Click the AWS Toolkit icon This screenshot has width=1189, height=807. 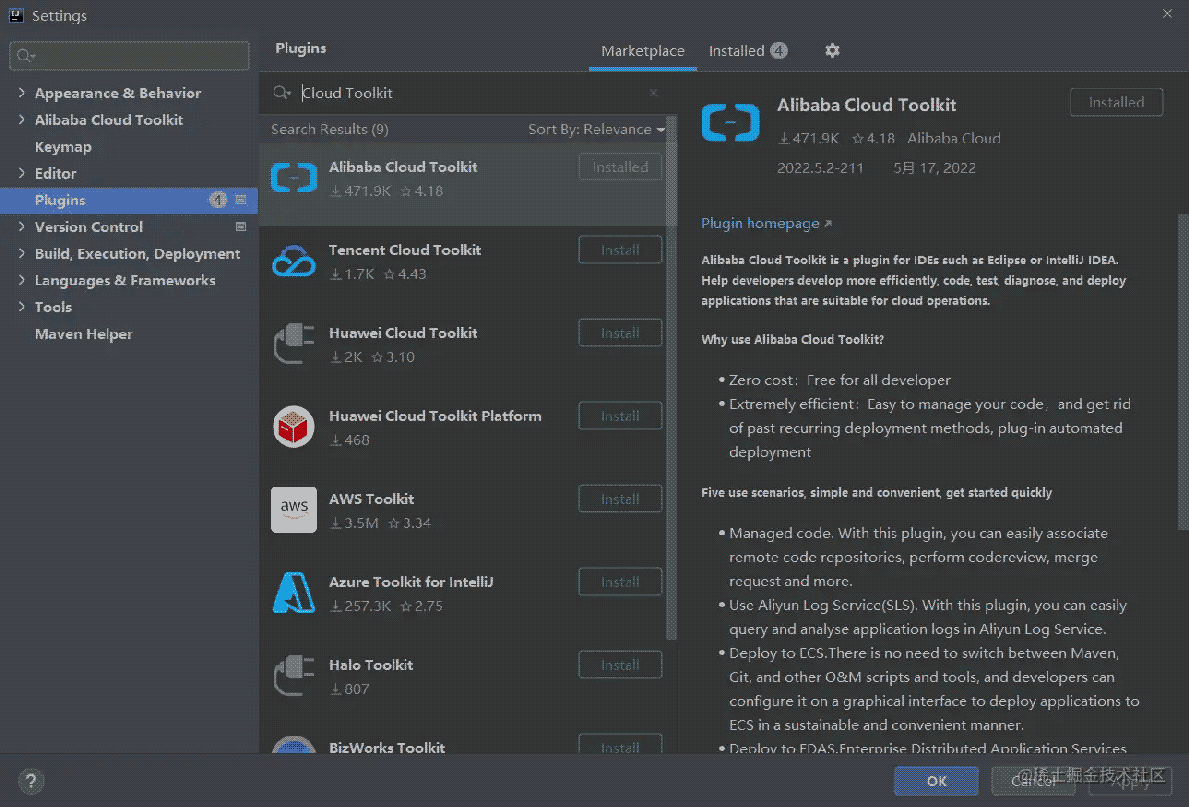click(293, 510)
